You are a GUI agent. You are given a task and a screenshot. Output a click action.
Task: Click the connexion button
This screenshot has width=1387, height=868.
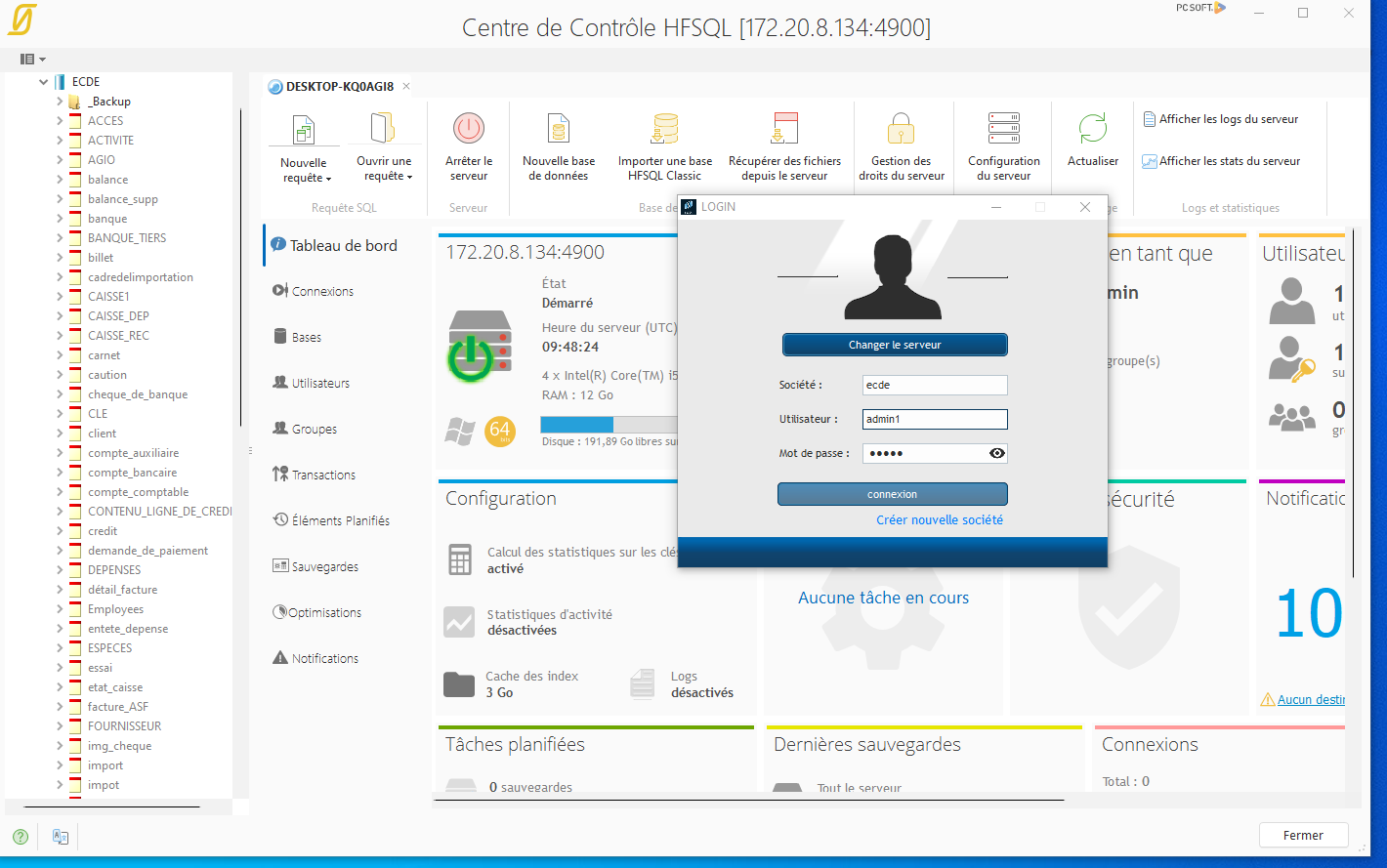coord(892,494)
